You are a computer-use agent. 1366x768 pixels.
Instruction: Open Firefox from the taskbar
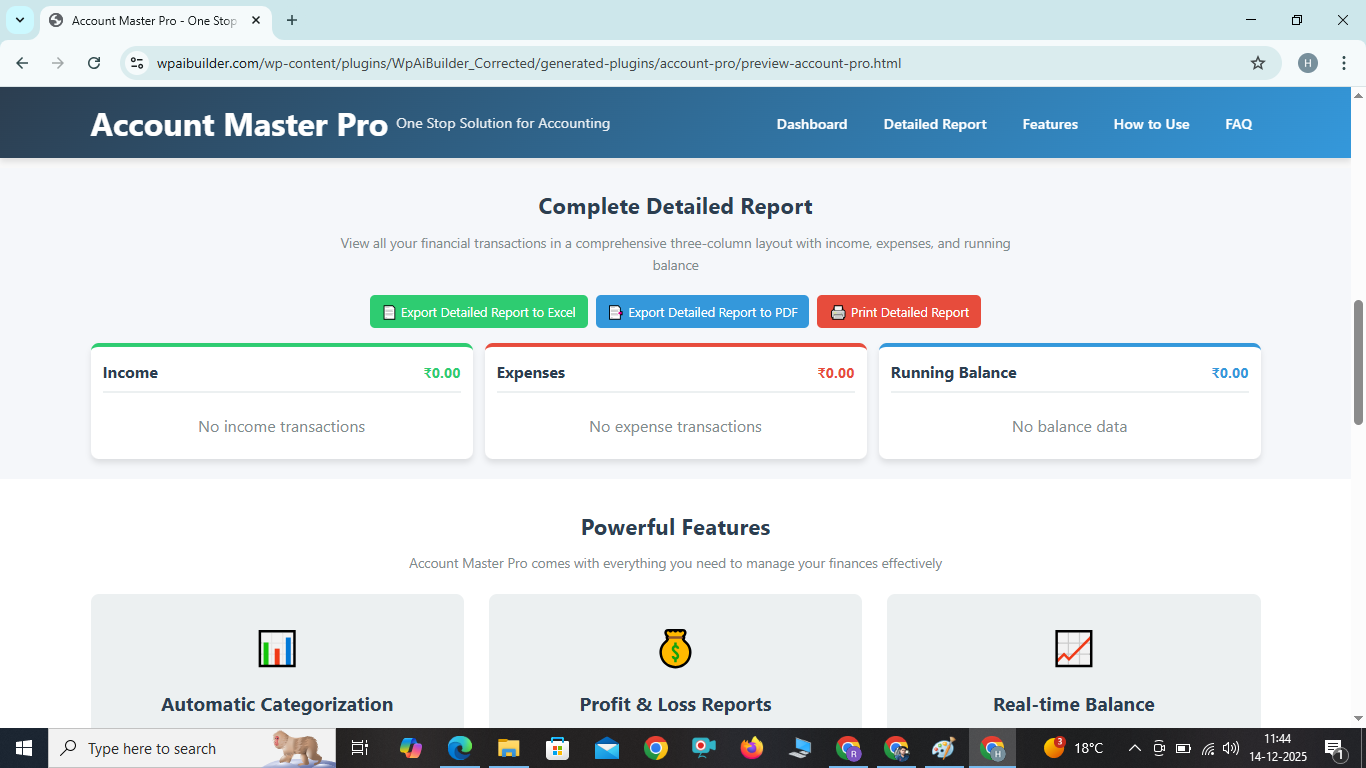[751, 748]
